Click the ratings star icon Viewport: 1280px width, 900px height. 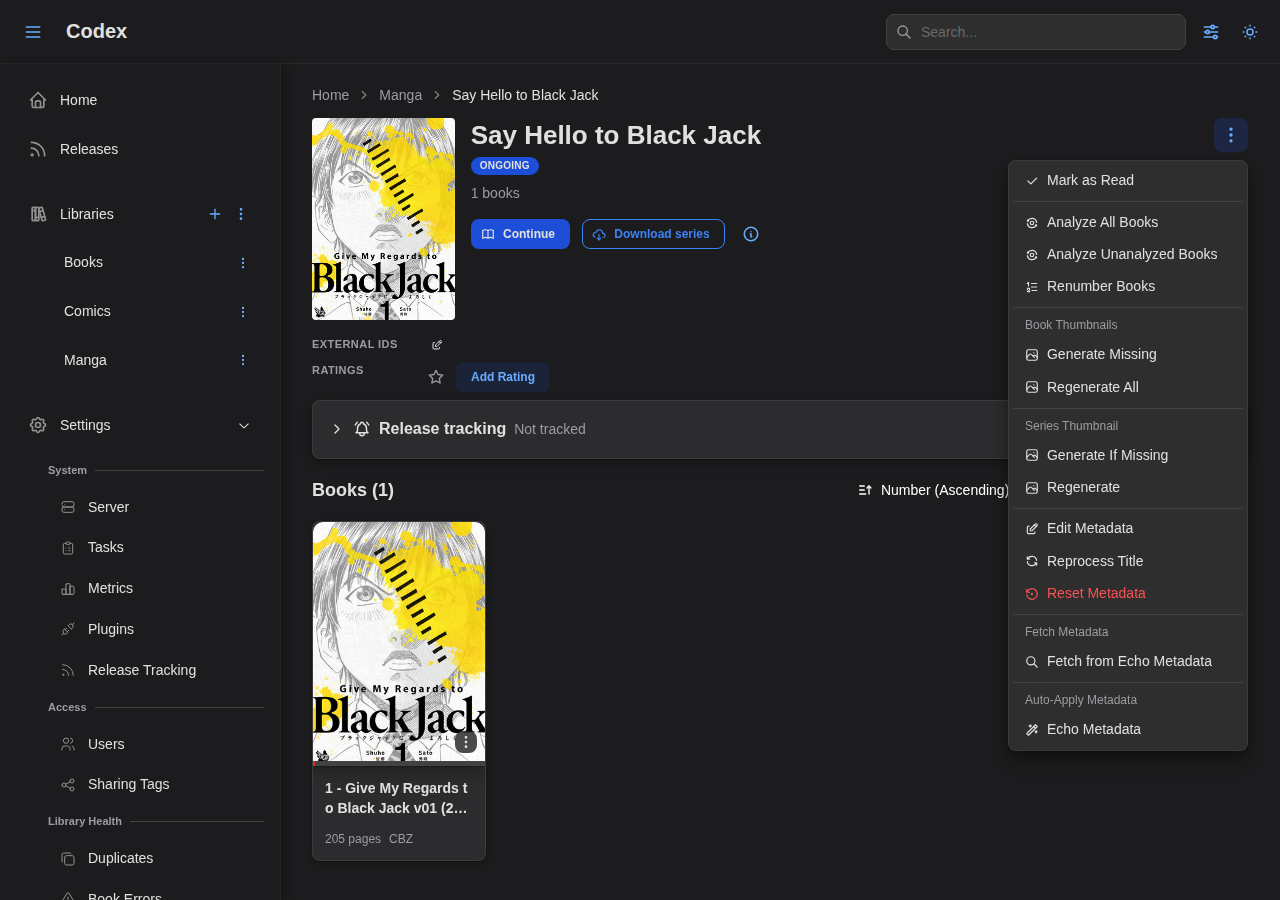(x=436, y=377)
